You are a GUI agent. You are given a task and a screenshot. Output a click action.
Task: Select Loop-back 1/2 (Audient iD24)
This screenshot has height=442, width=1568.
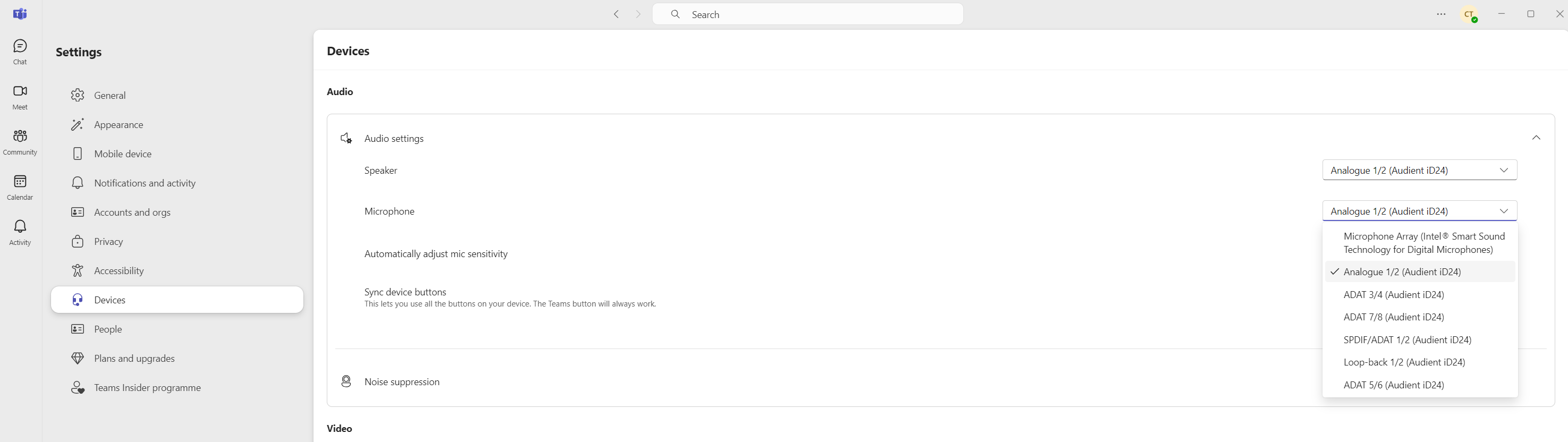(1419, 362)
